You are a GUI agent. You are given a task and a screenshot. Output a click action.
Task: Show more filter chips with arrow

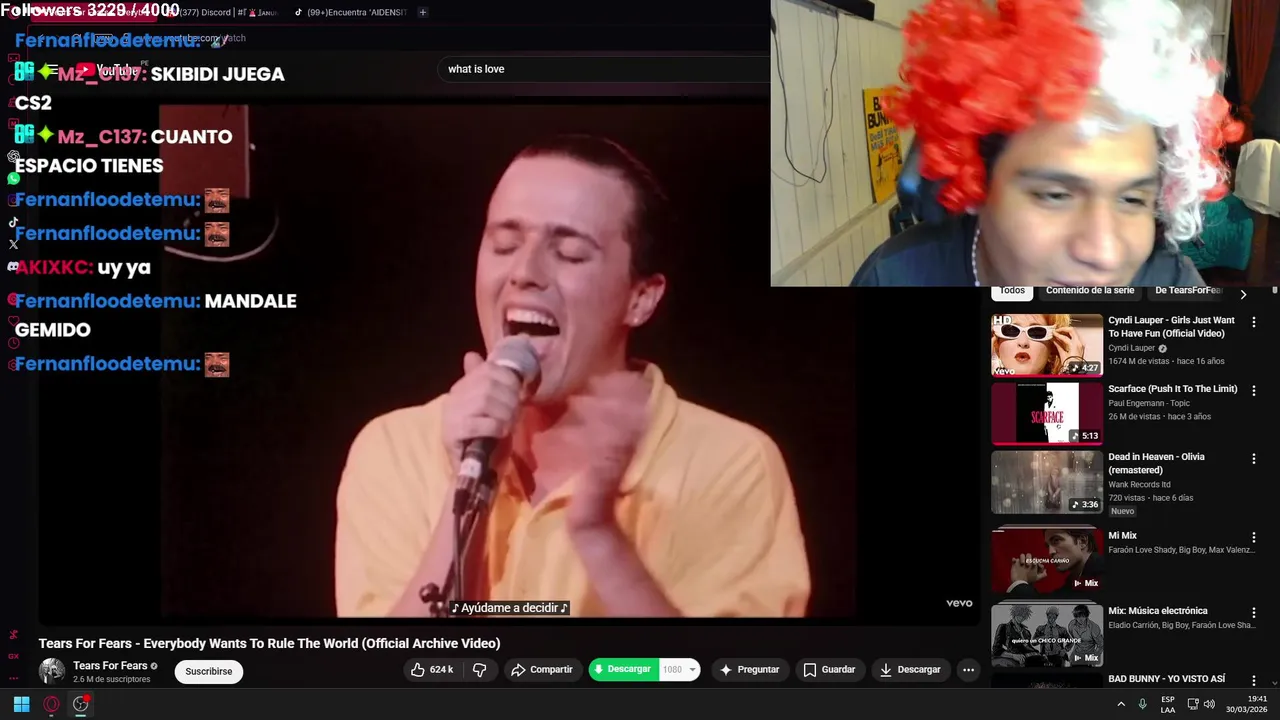pyautogui.click(x=1243, y=294)
